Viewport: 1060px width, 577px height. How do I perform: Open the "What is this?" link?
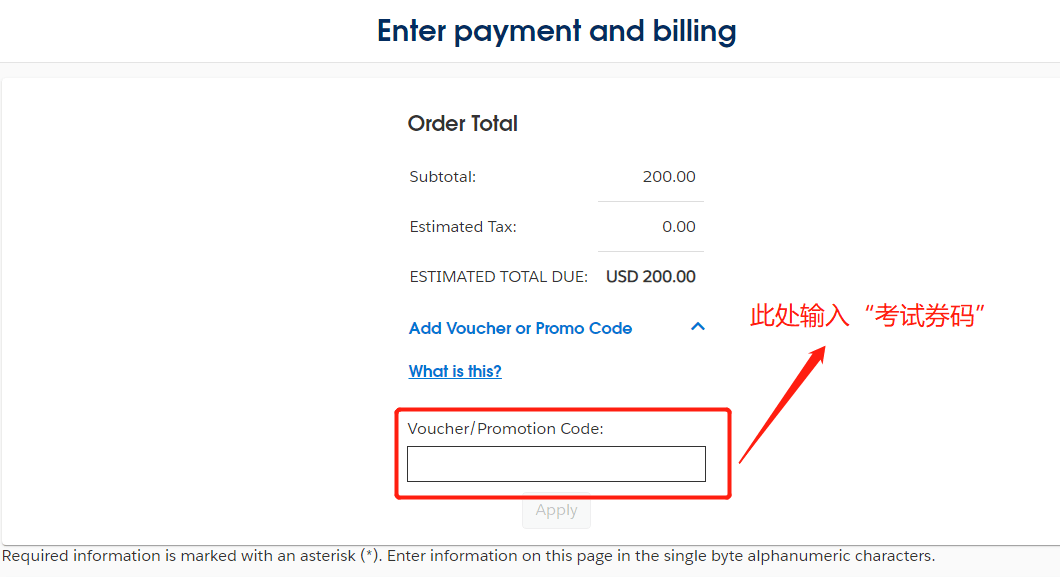(x=455, y=371)
